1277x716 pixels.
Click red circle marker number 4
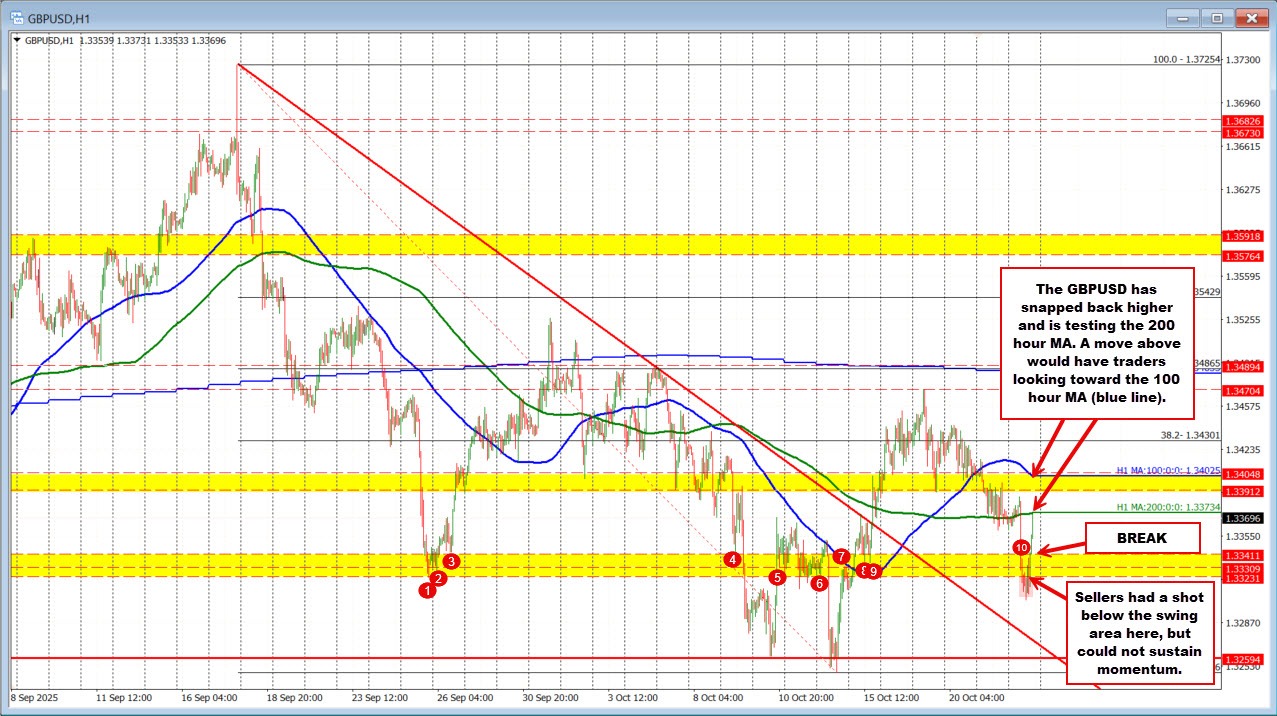(x=734, y=559)
